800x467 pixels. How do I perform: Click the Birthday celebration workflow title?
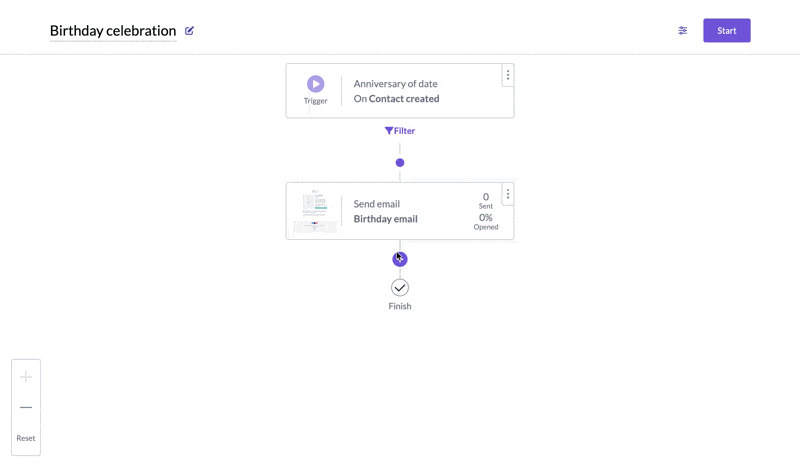click(x=113, y=31)
